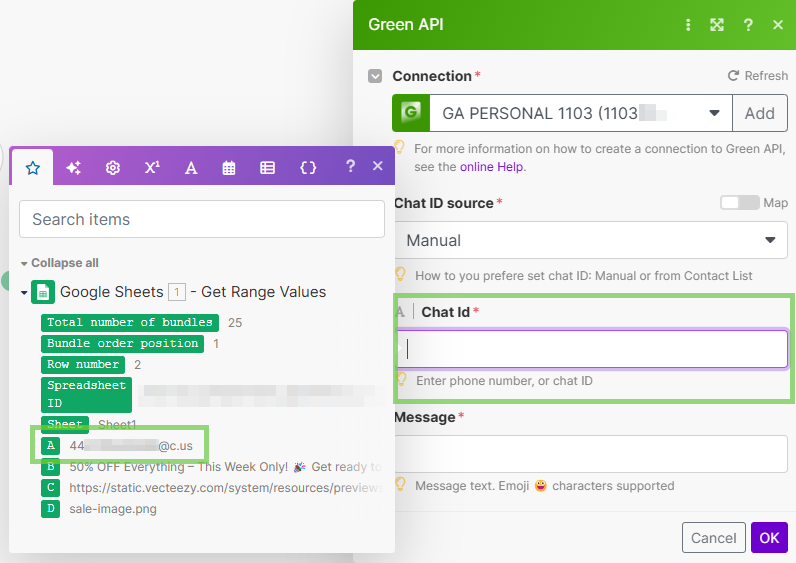Image resolution: width=796 pixels, height=563 pixels.
Task: Open the custom variables braces tab
Action: [x=308, y=168]
